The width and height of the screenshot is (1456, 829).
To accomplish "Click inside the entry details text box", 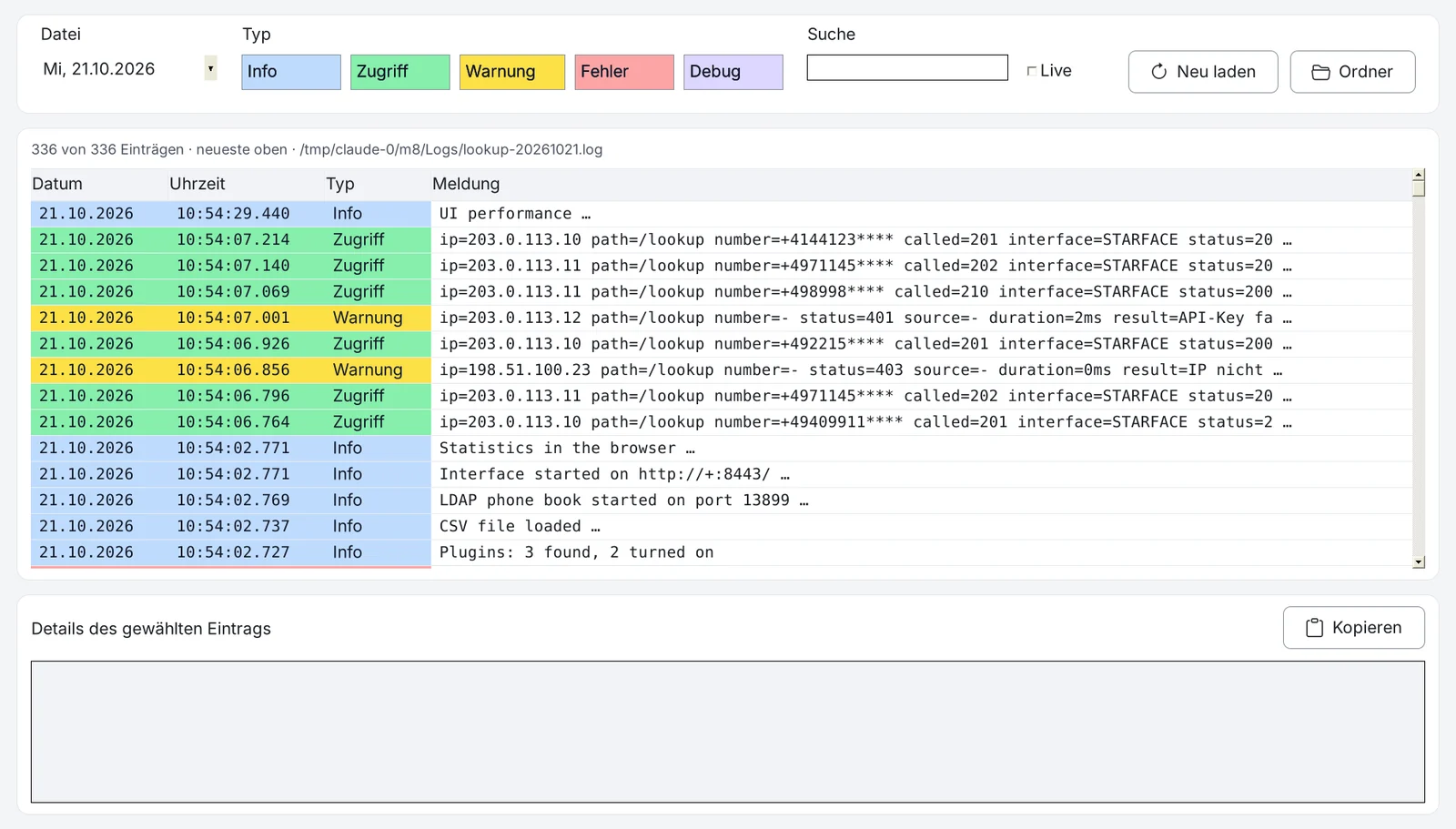I will tap(728, 733).
